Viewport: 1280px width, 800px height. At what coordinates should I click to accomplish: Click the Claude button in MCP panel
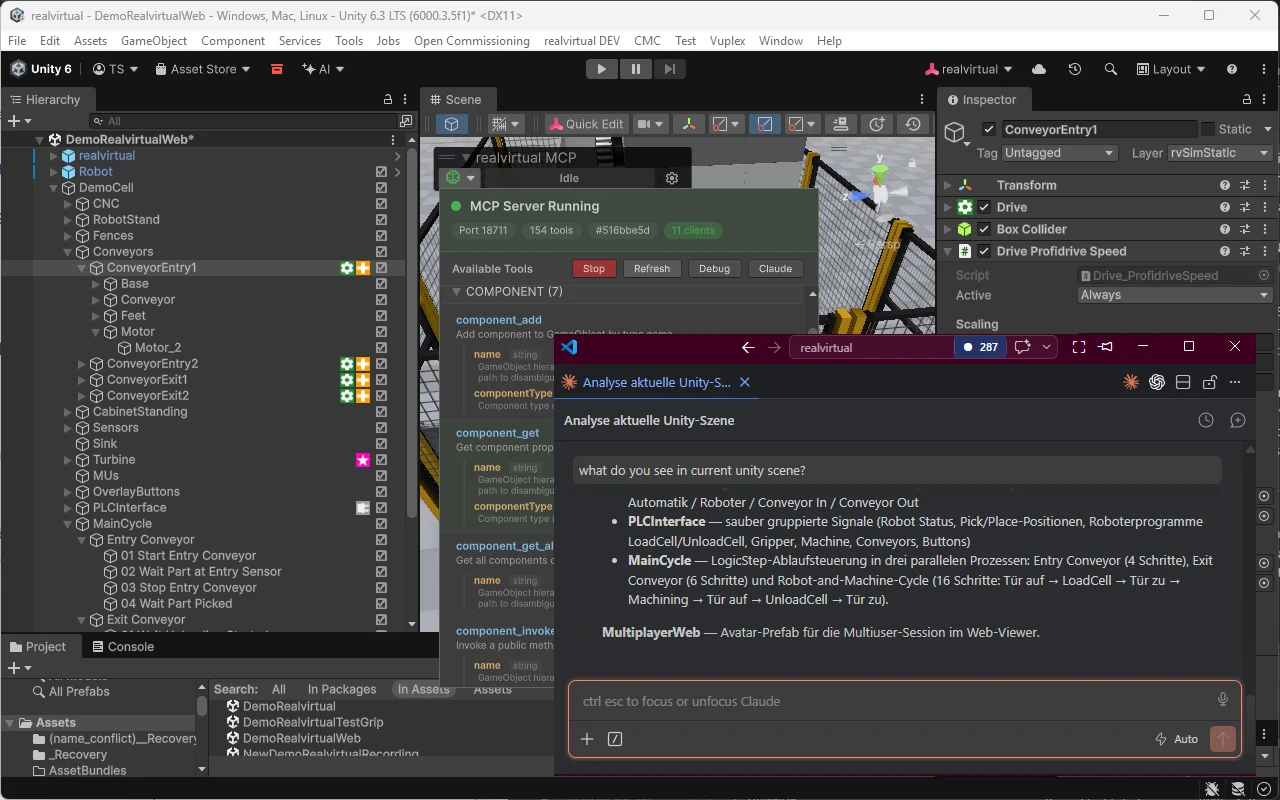tap(776, 268)
